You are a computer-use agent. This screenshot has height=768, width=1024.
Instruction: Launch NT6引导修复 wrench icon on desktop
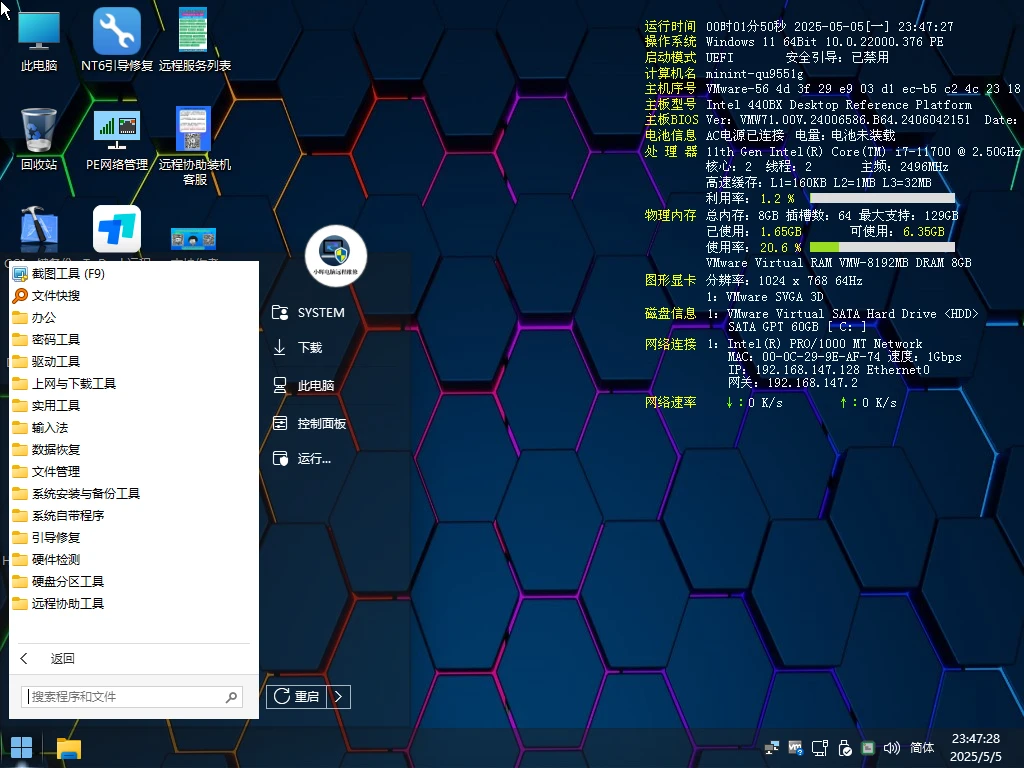pos(117,39)
